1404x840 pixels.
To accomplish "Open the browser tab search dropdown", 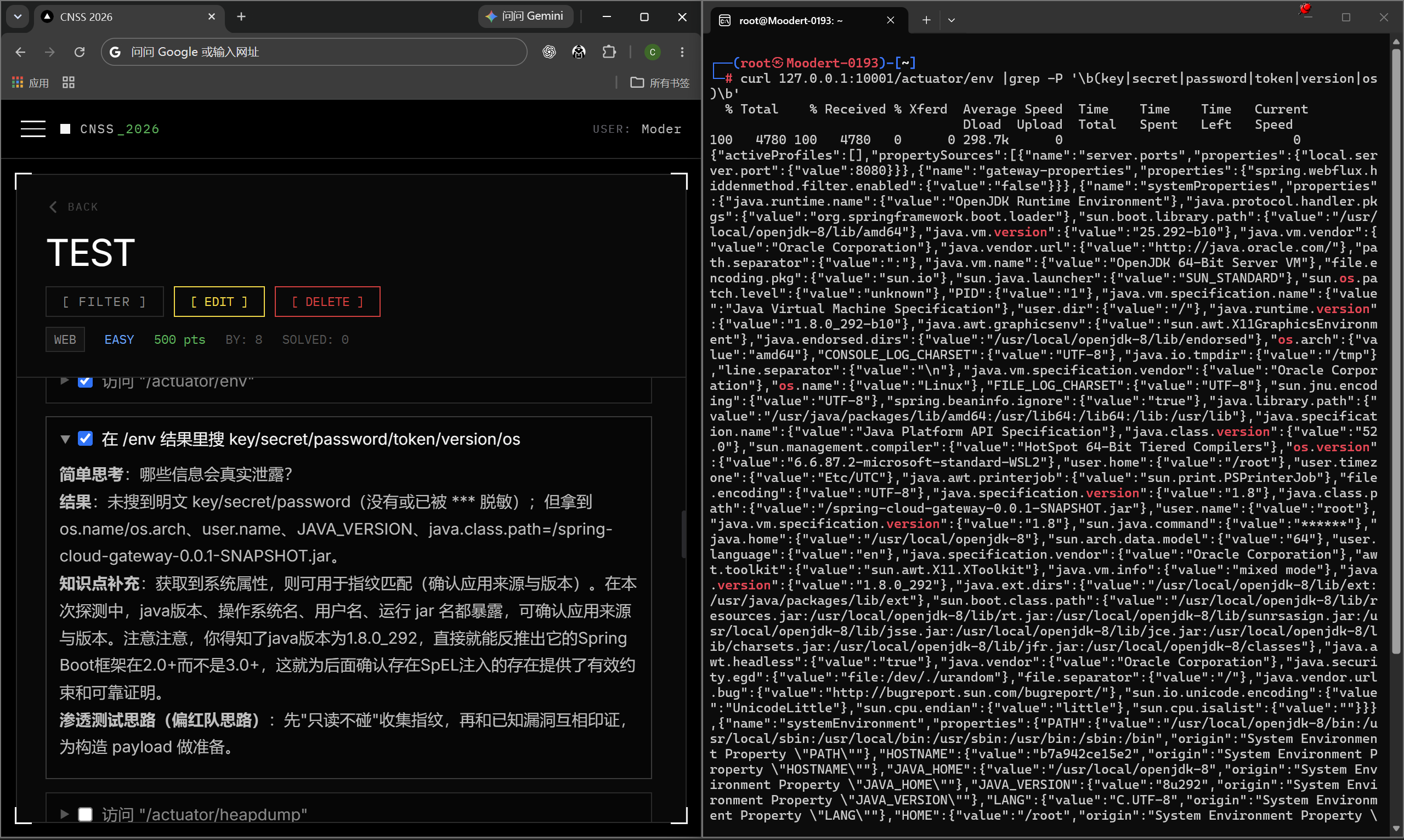I will click(x=18, y=17).
